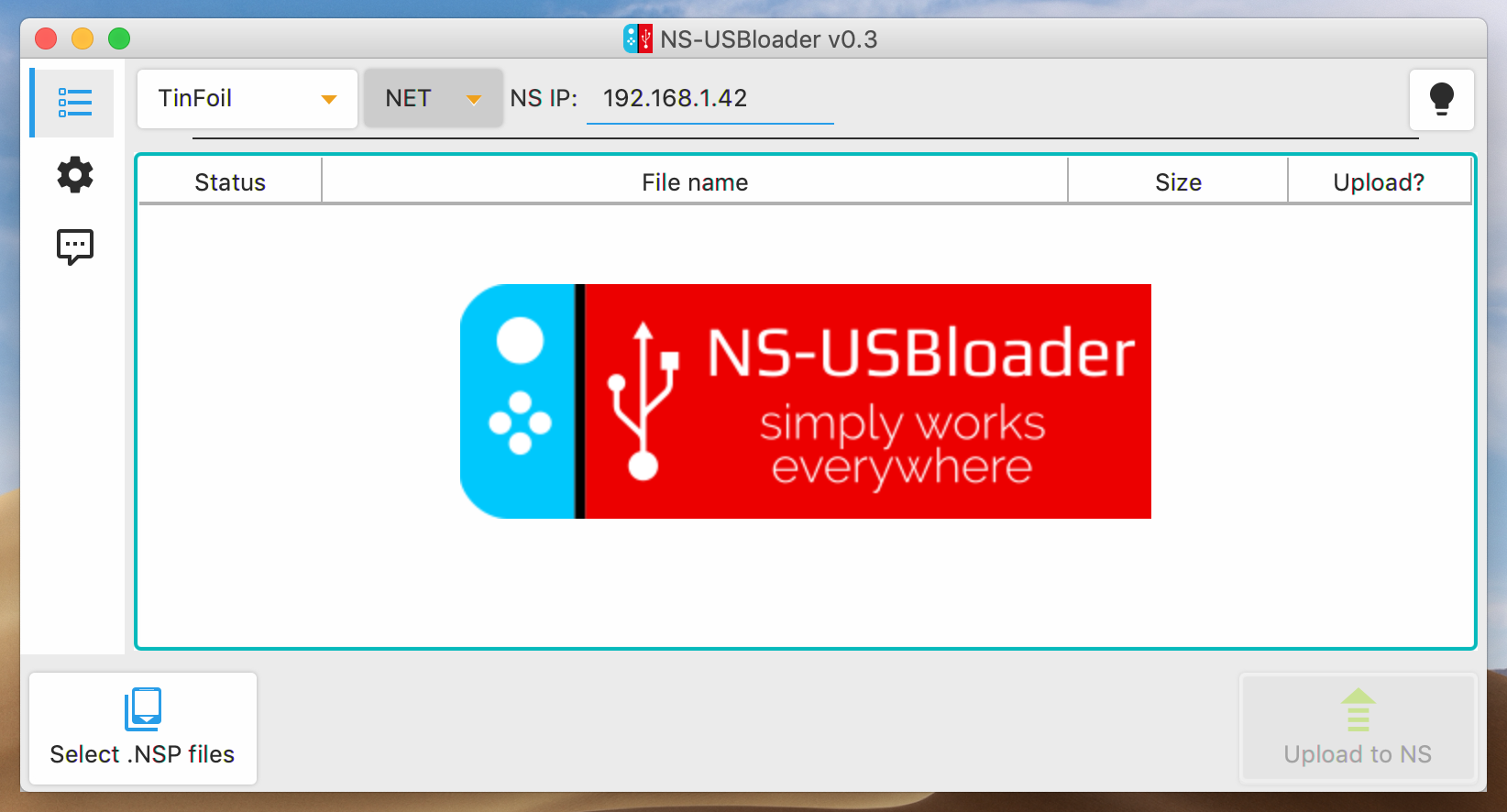Click the white USB symbol in the logo
The width and height of the screenshot is (1507, 812).
tap(643, 401)
